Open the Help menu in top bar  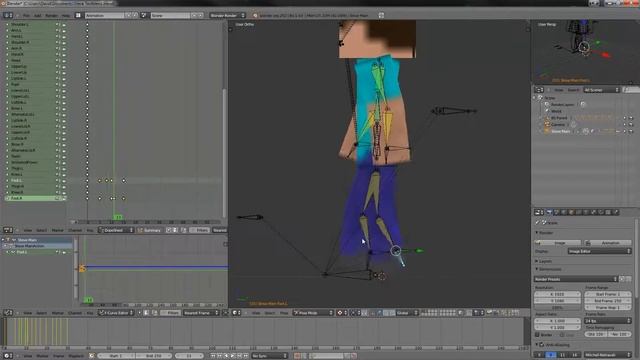pos(66,16)
